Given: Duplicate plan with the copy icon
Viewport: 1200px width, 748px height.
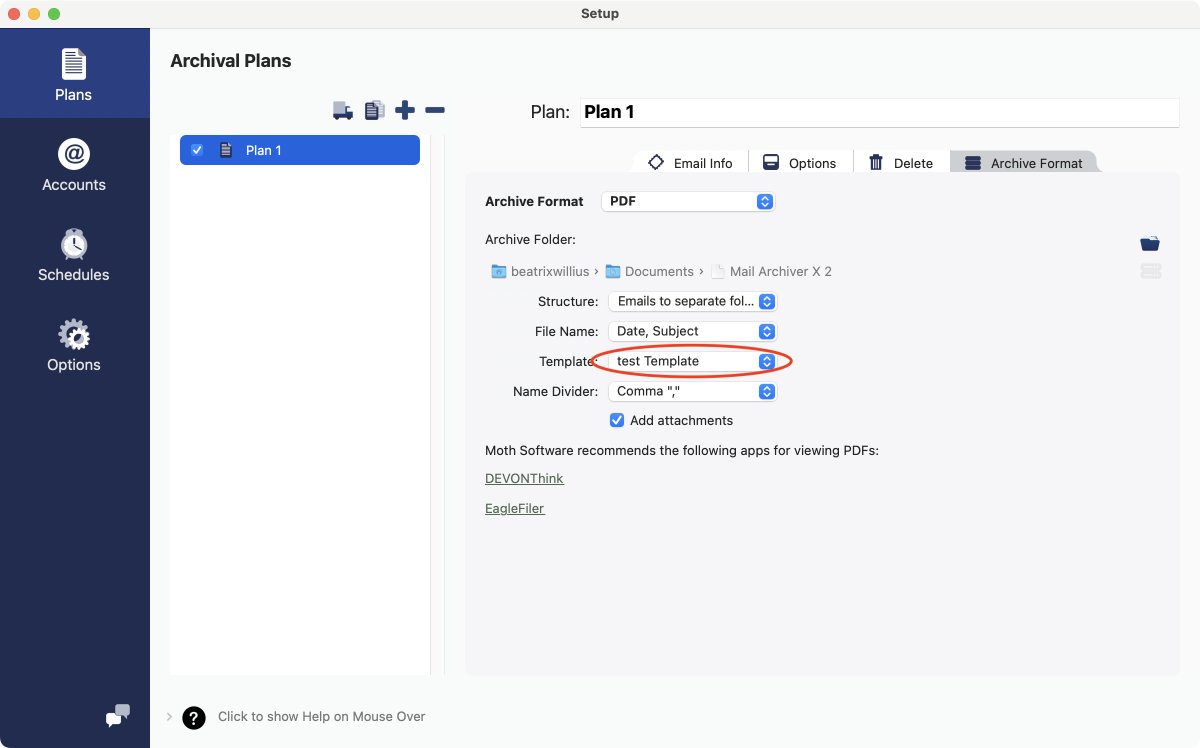Looking at the screenshot, I should click(374, 111).
